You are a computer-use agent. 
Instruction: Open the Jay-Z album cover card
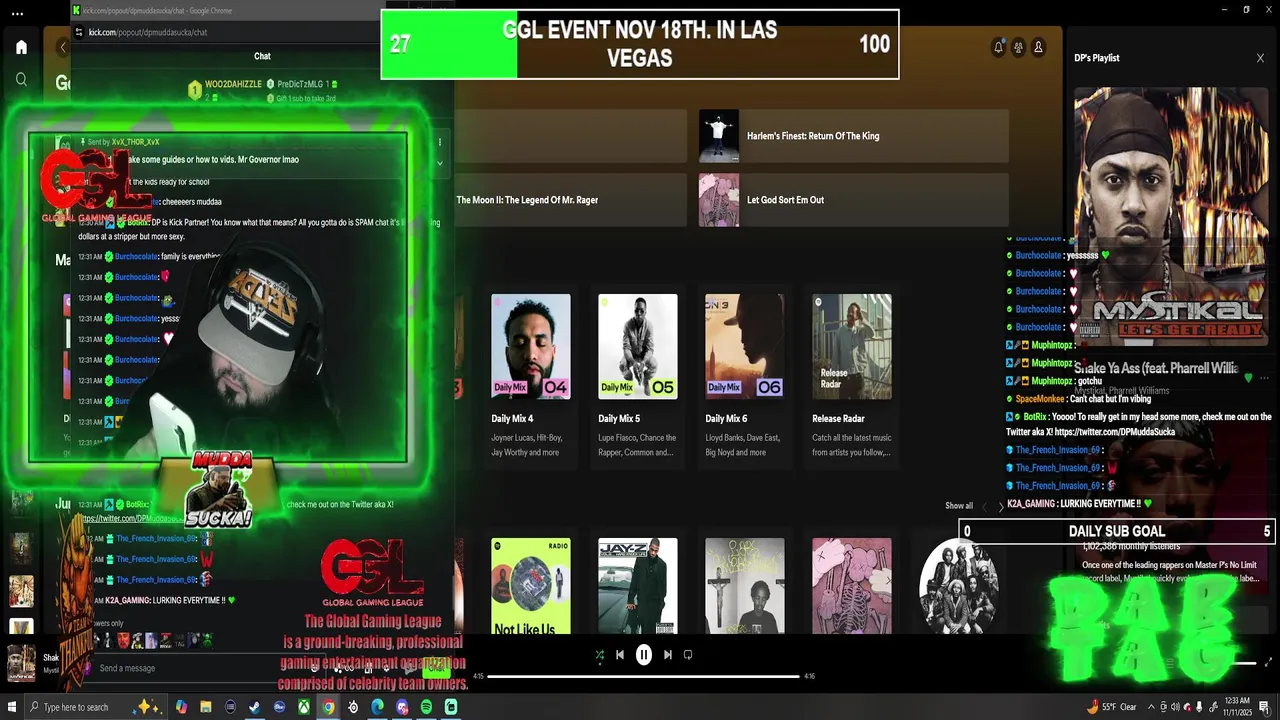638,587
